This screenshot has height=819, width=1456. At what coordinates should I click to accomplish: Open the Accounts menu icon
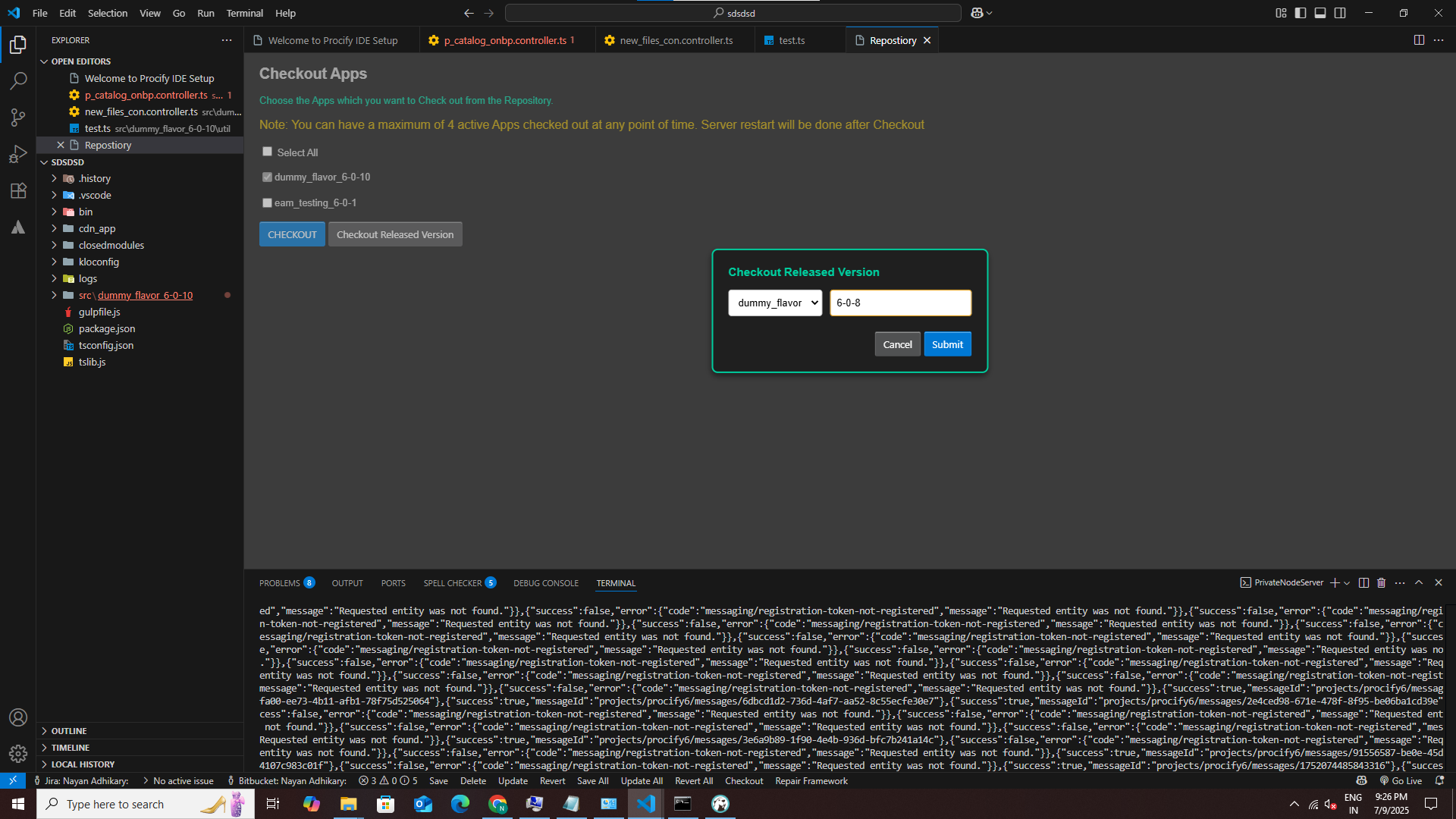pyautogui.click(x=18, y=717)
